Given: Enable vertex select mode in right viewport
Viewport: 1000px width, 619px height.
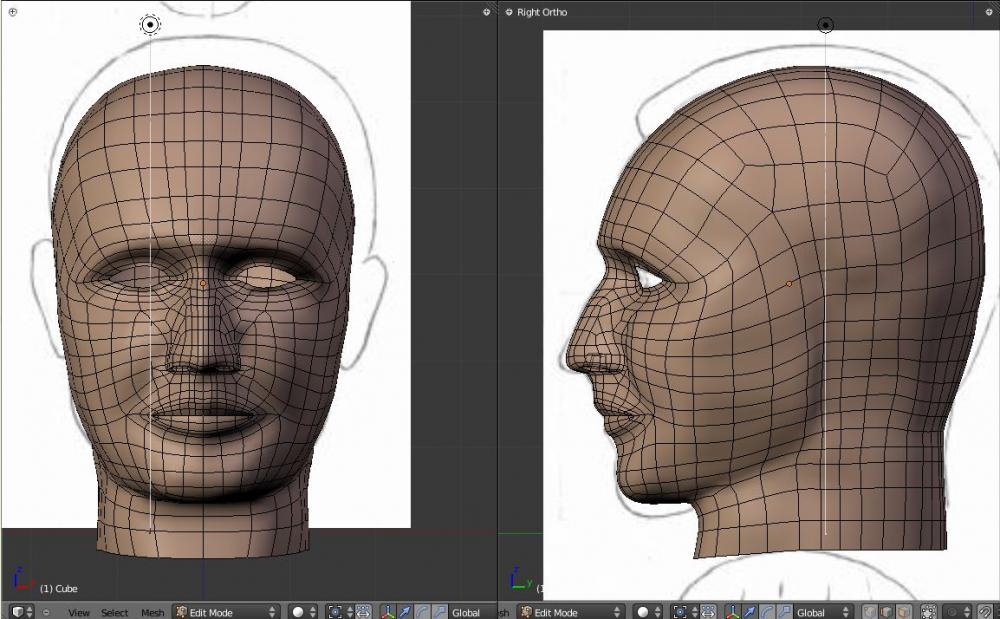Looking at the screenshot, I should tap(869, 612).
